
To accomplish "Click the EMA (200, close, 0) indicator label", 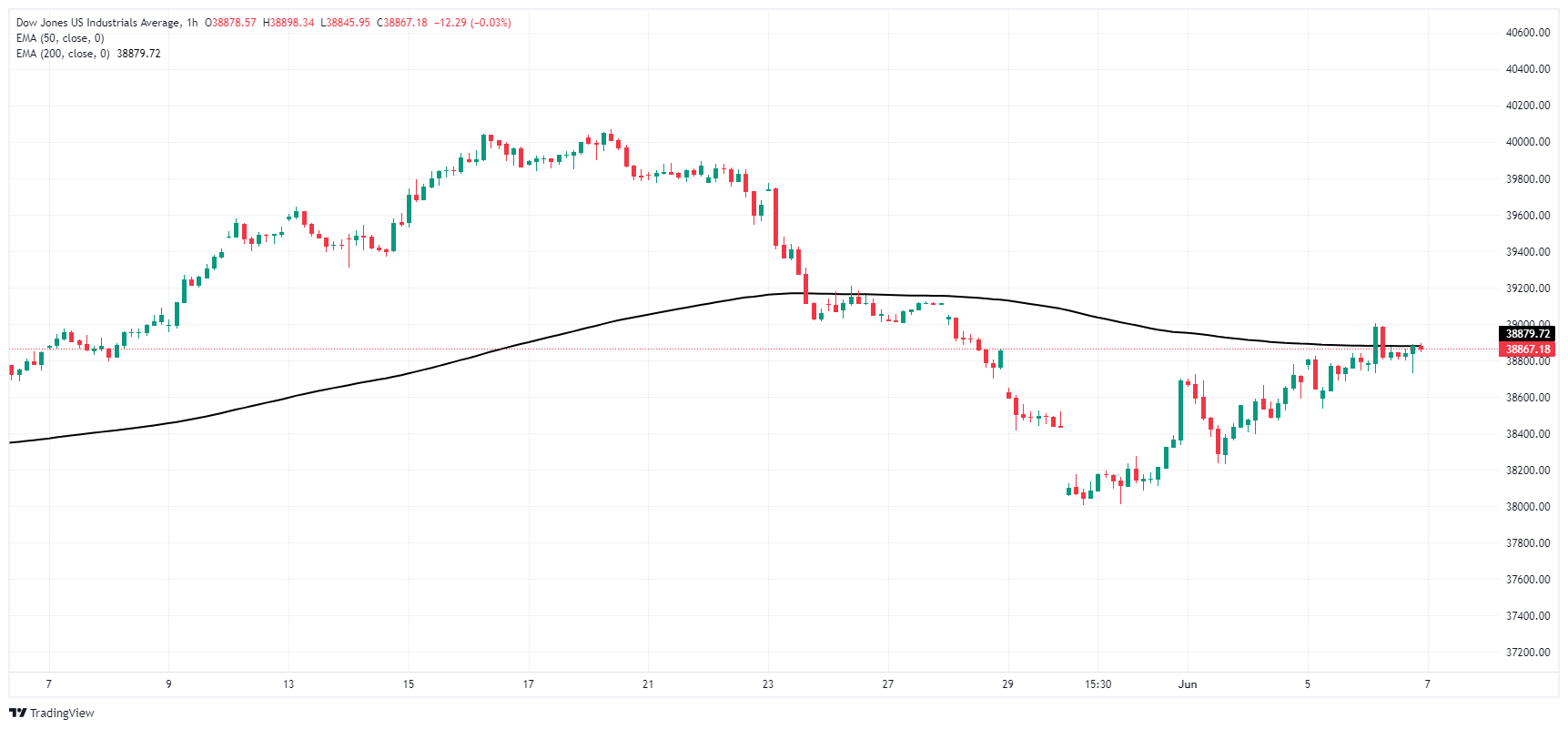I will point(63,54).
